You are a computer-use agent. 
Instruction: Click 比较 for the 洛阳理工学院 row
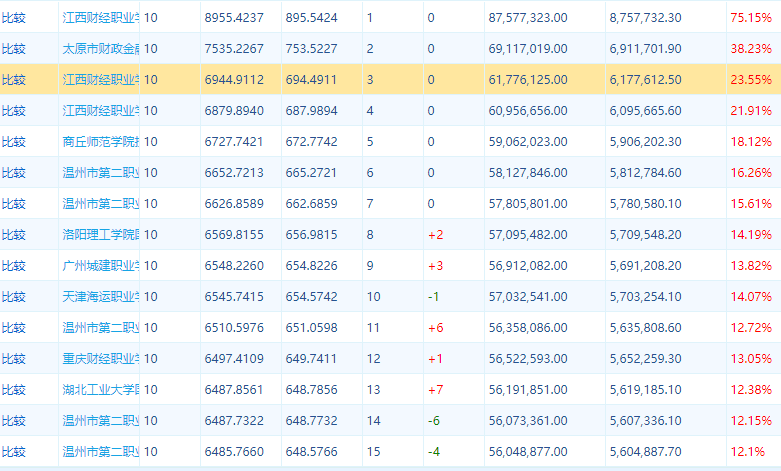(x=13, y=234)
